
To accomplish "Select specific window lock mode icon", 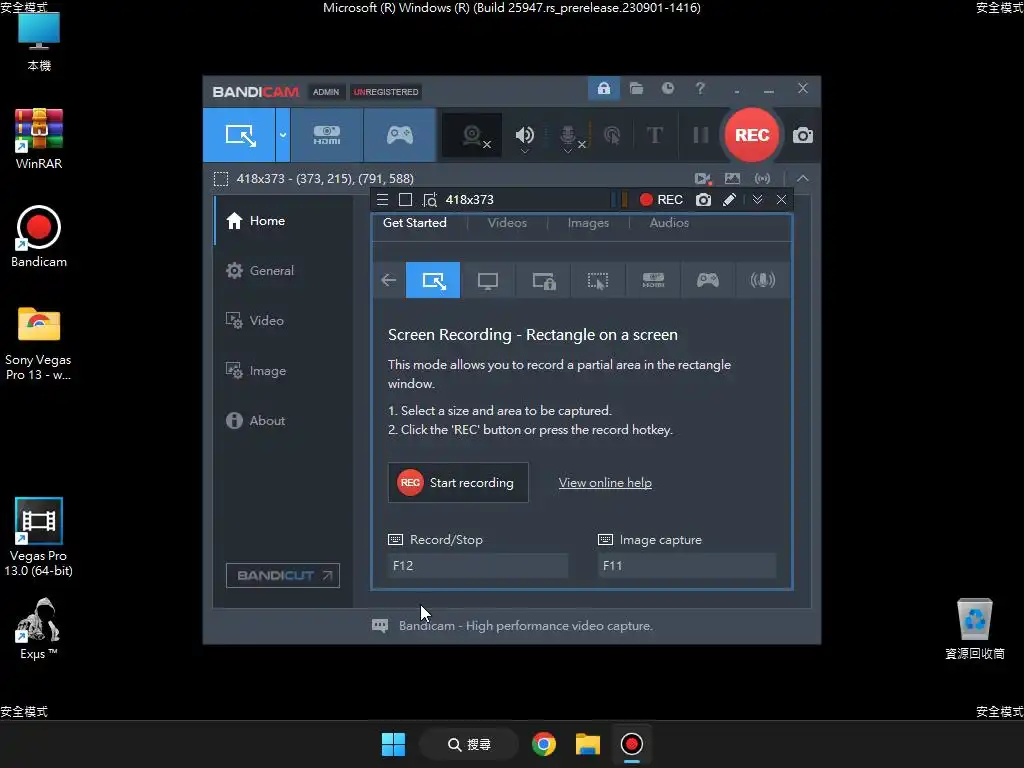I will pos(543,280).
